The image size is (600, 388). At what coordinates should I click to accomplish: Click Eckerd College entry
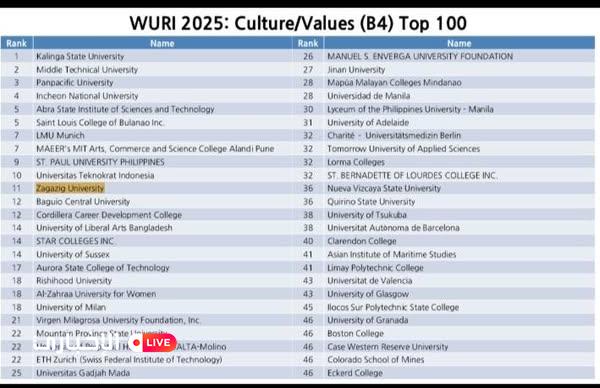355,373
